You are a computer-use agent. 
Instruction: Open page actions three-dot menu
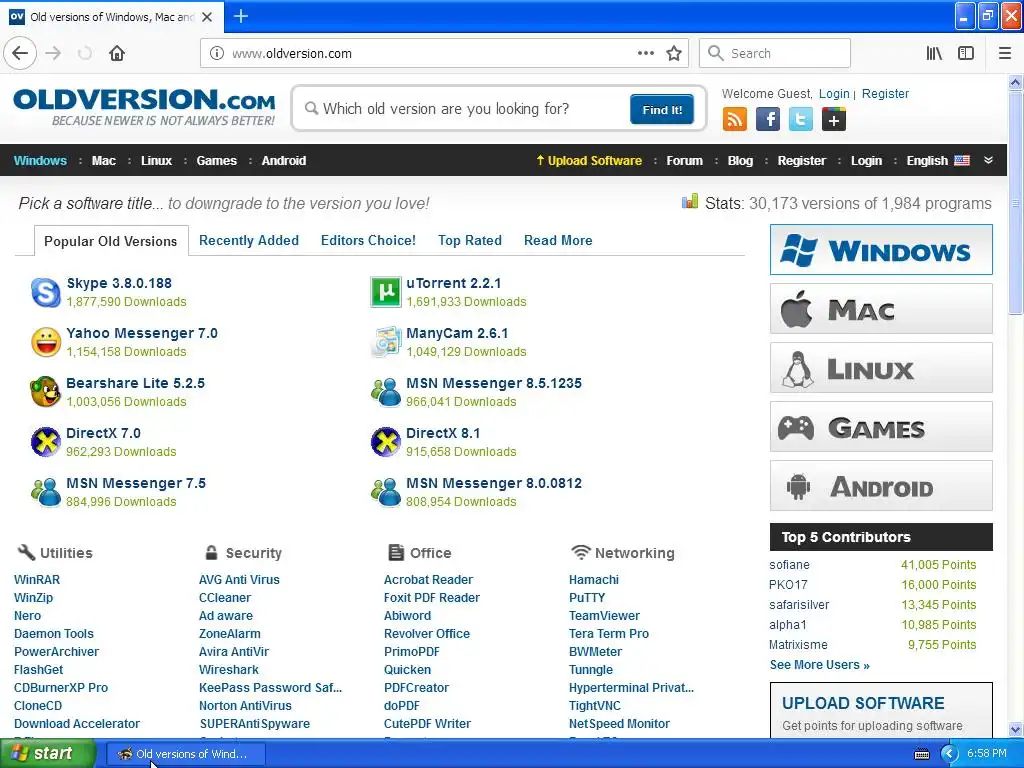click(x=645, y=53)
